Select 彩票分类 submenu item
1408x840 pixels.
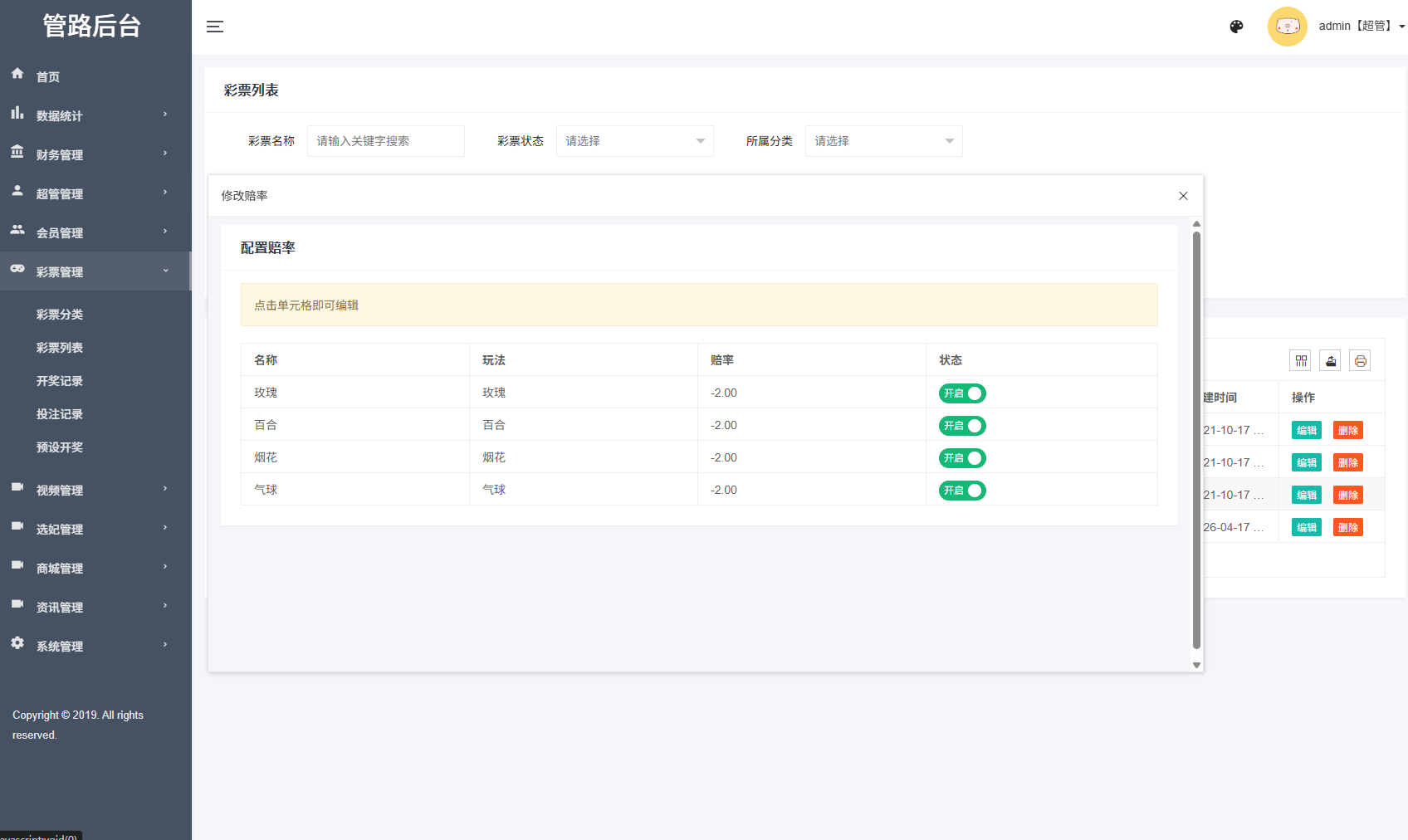pyautogui.click(x=60, y=315)
